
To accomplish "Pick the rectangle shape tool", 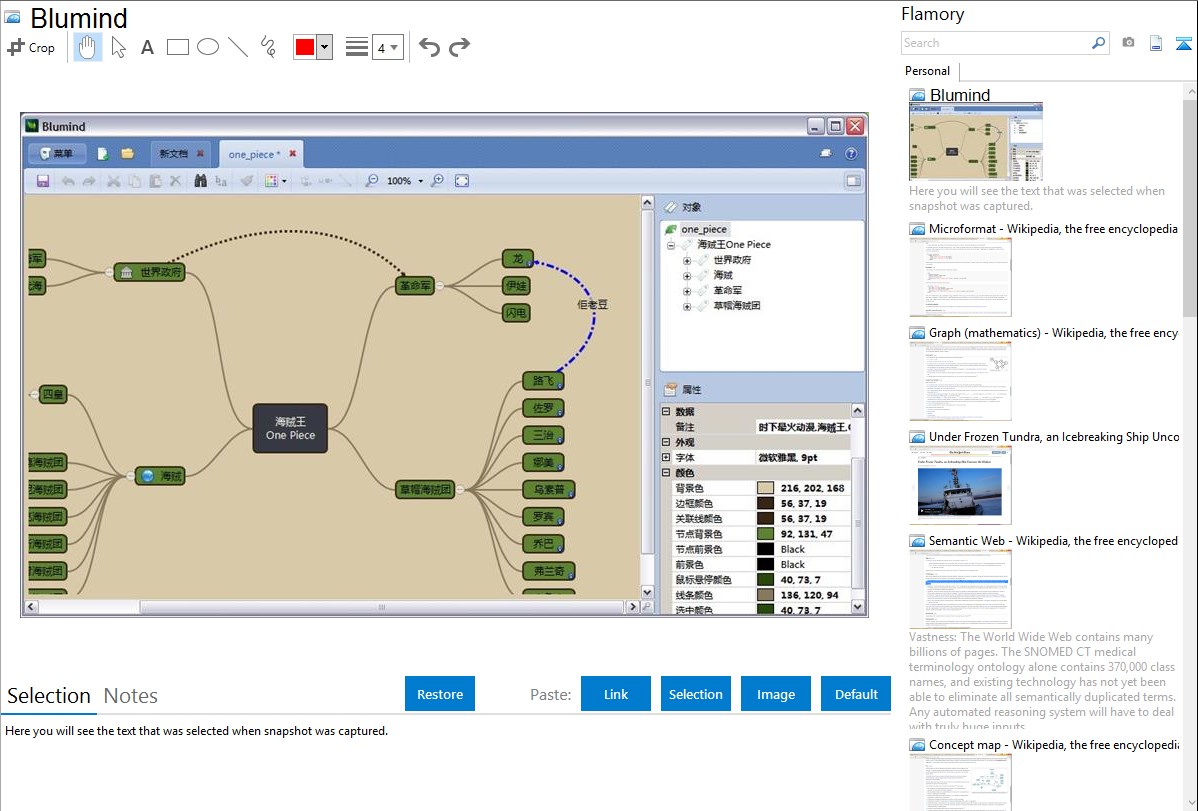I will [x=177, y=47].
